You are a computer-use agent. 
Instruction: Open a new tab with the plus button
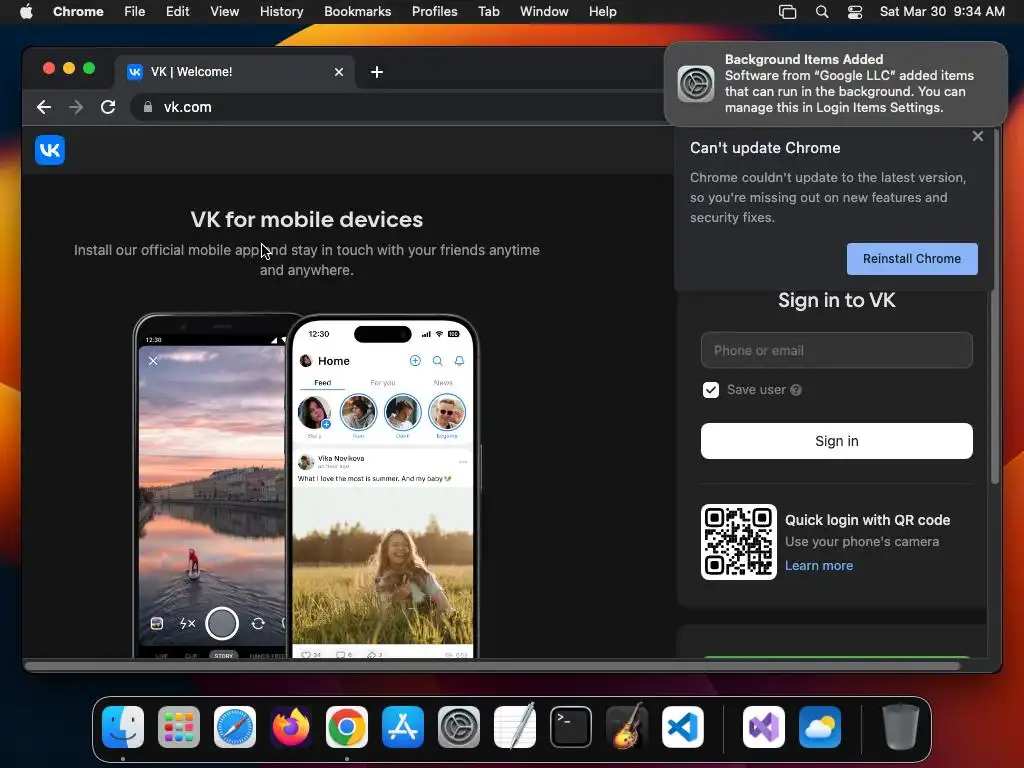377,72
